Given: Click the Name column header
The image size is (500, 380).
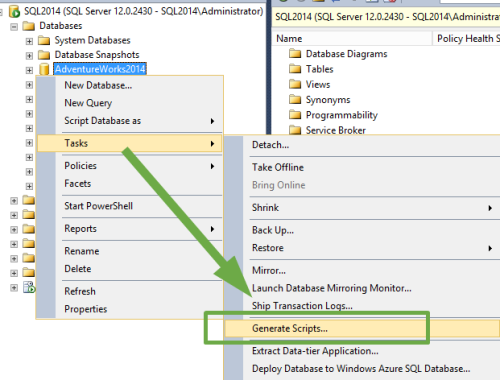Looking at the screenshot, I should click(x=352, y=39).
